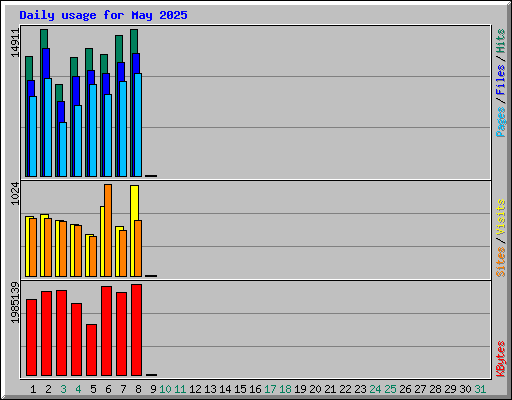Click day 8 on the x-axis
The image size is (512, 400).
click(138, 389)
